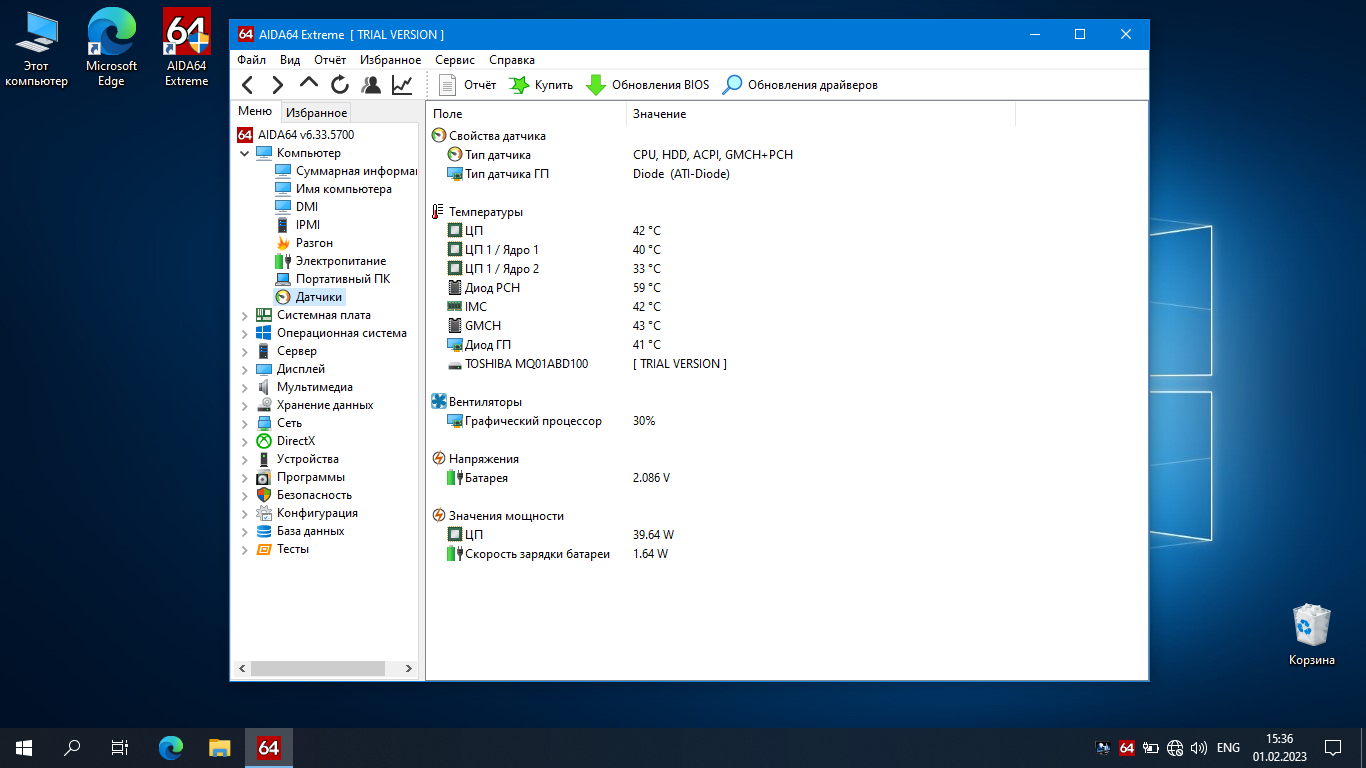
Task: Expand the Системная плата node
Action: 245,315
